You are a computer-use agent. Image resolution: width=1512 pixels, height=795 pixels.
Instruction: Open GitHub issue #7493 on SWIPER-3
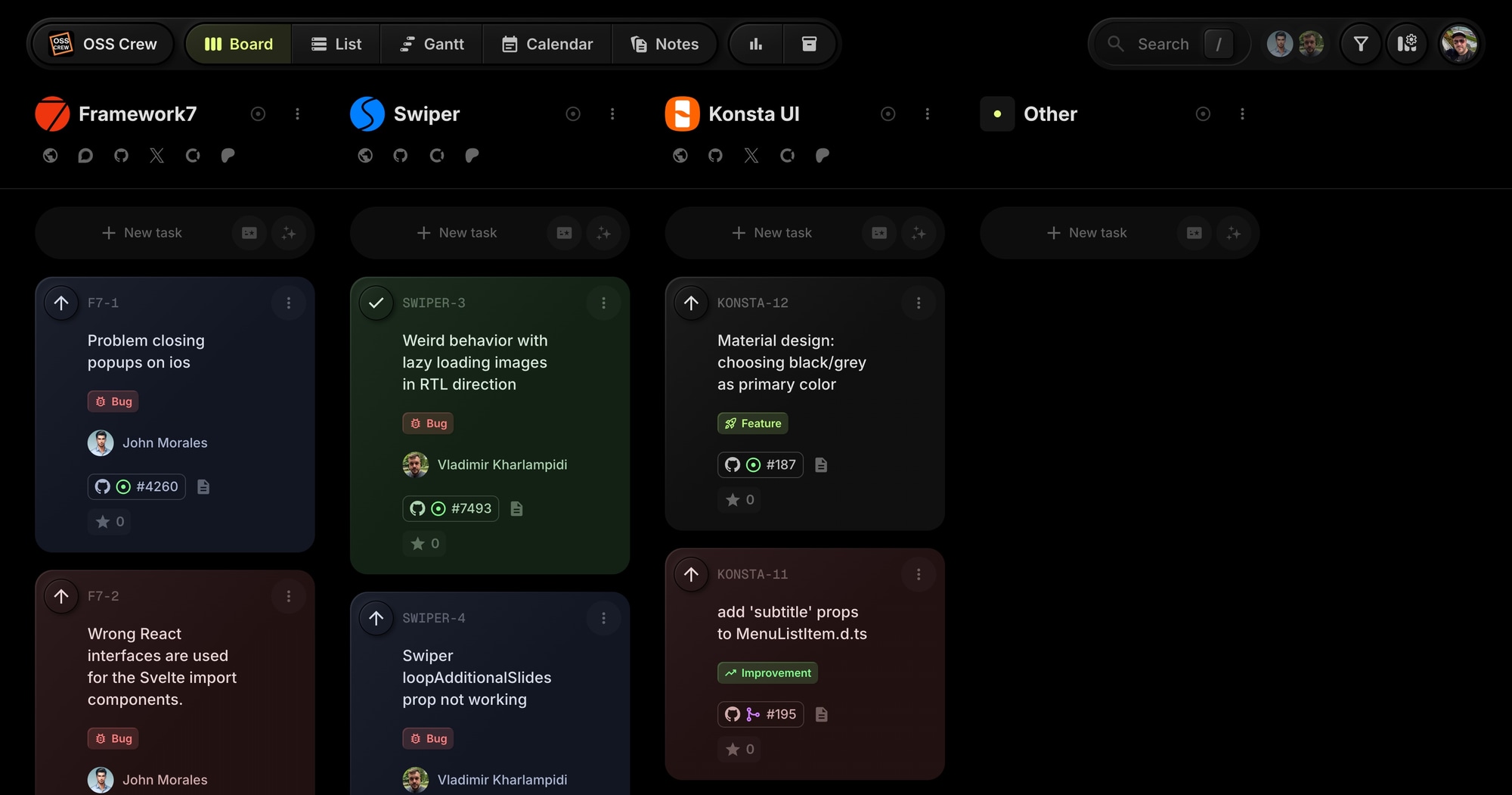451,508
